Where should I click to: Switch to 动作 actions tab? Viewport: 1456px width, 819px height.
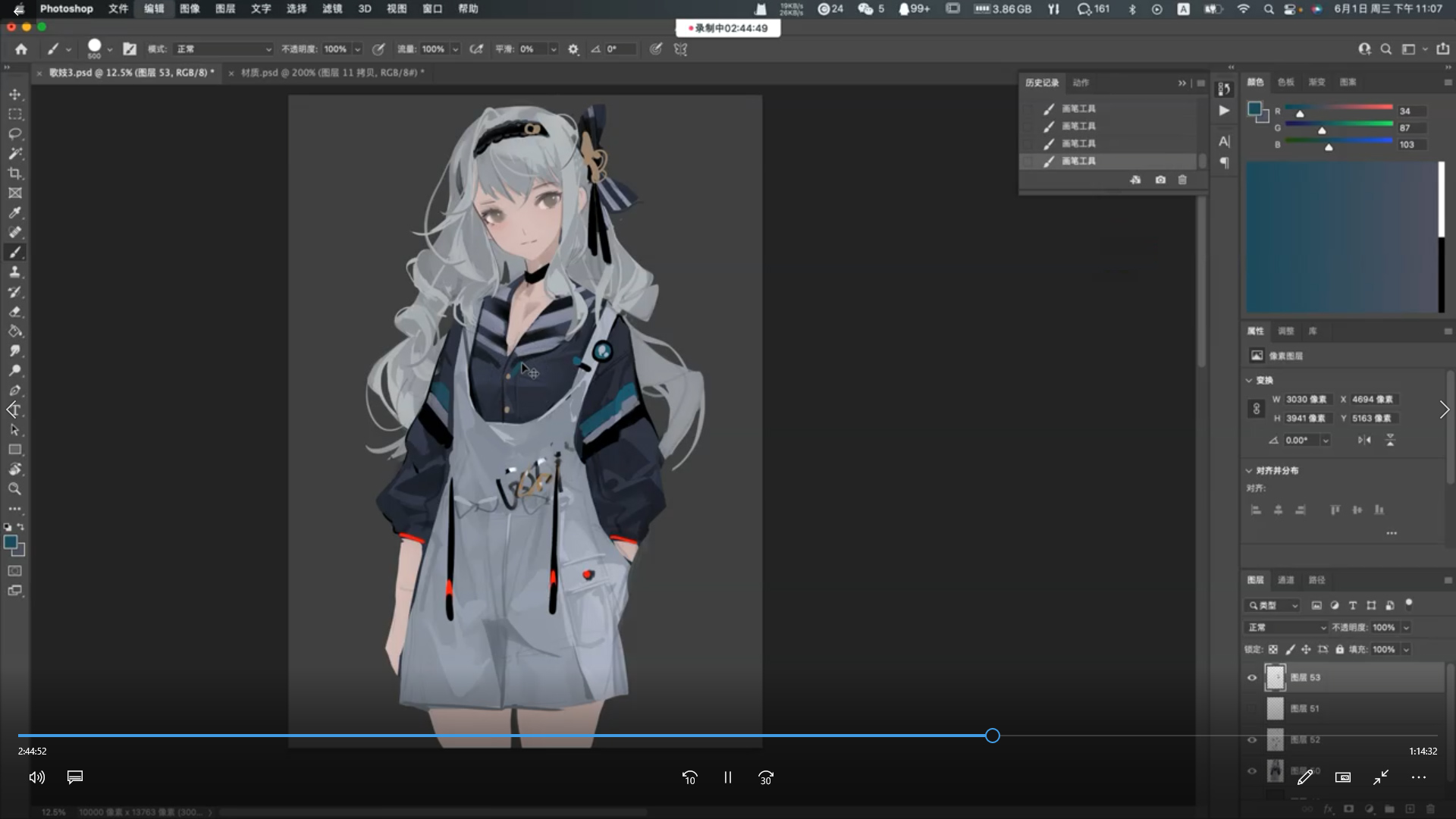(x=1081, y=83)
